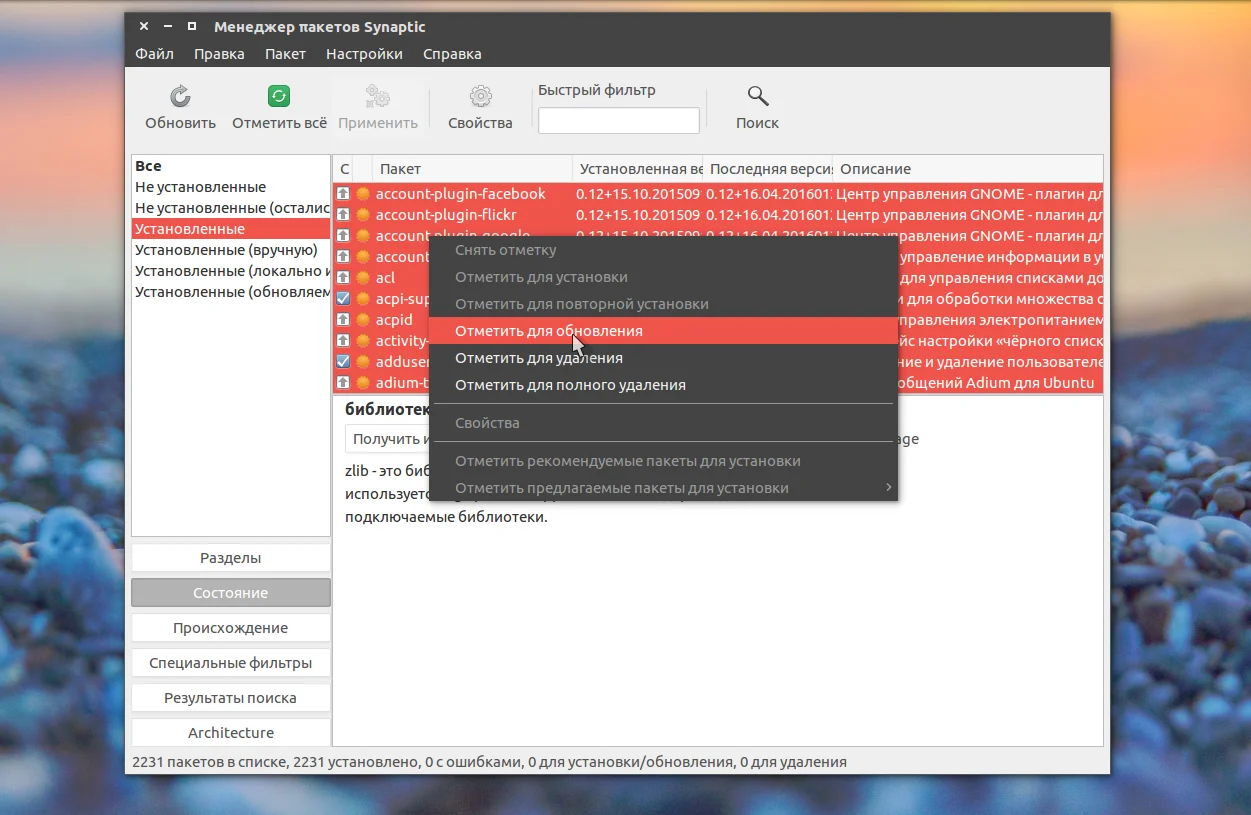Screen dimensions: 1251x815
Task: Click status bar text 2231 пакетов в списке
Action: click(x=209, y=762)
